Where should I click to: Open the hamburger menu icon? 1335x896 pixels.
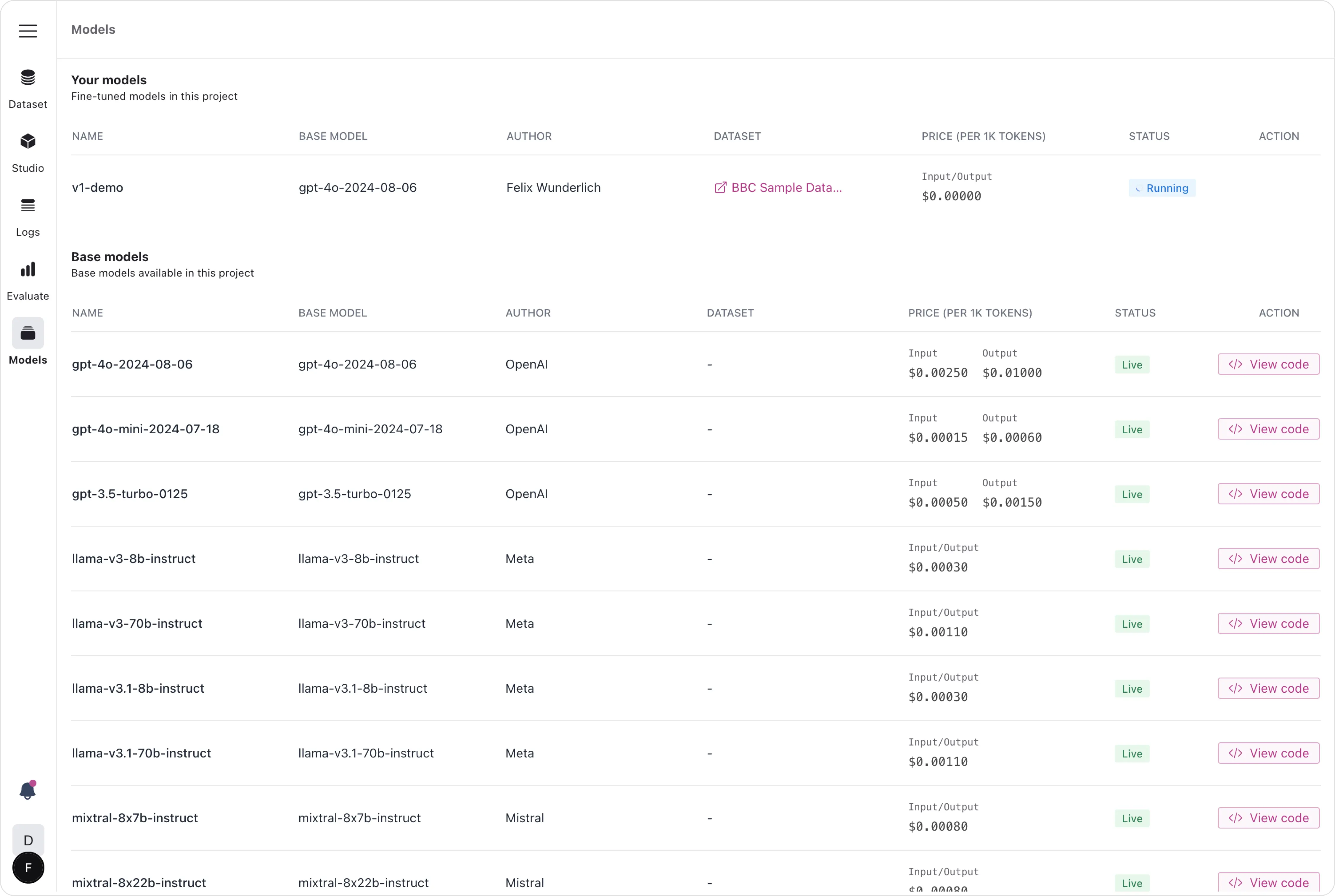coord(28,31)
